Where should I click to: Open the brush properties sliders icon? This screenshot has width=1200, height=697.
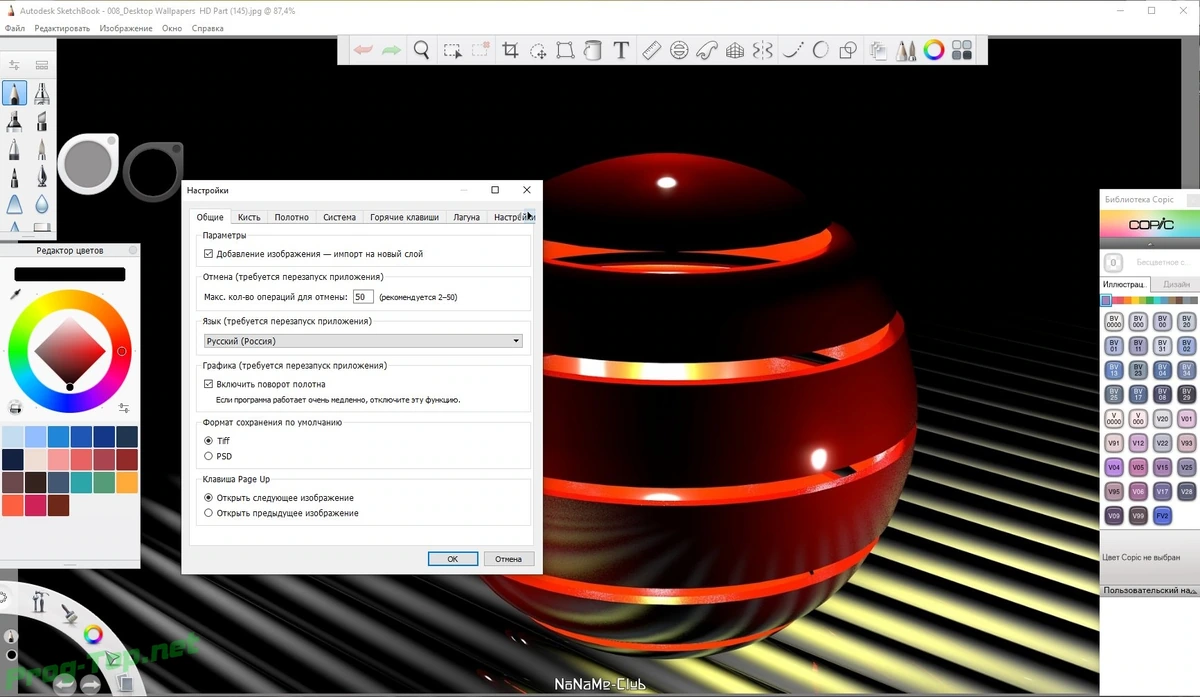14,65
